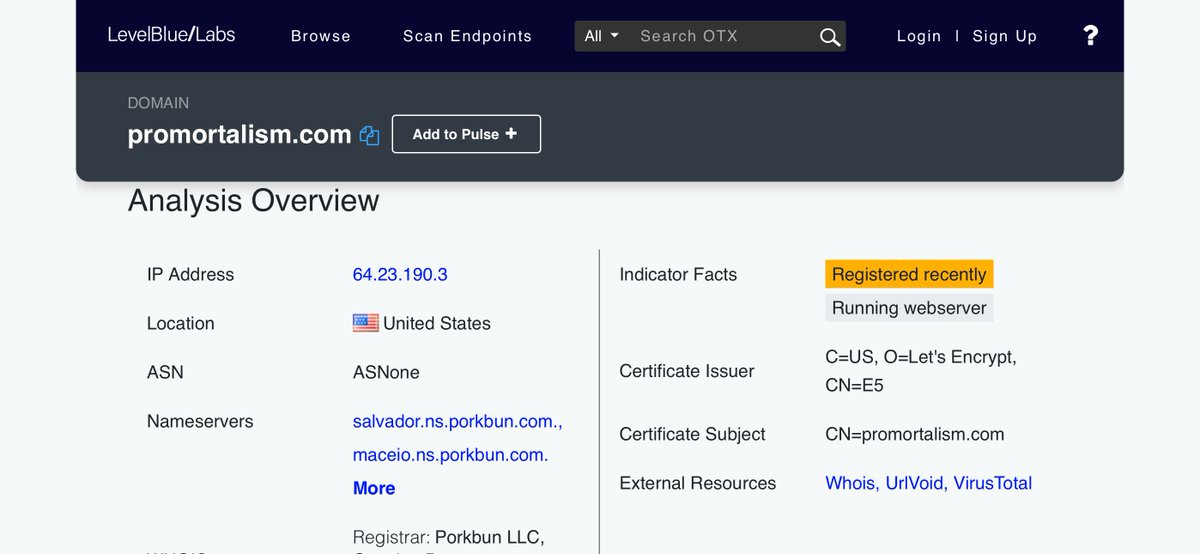Click the Sign Up link

(1004, 36)
